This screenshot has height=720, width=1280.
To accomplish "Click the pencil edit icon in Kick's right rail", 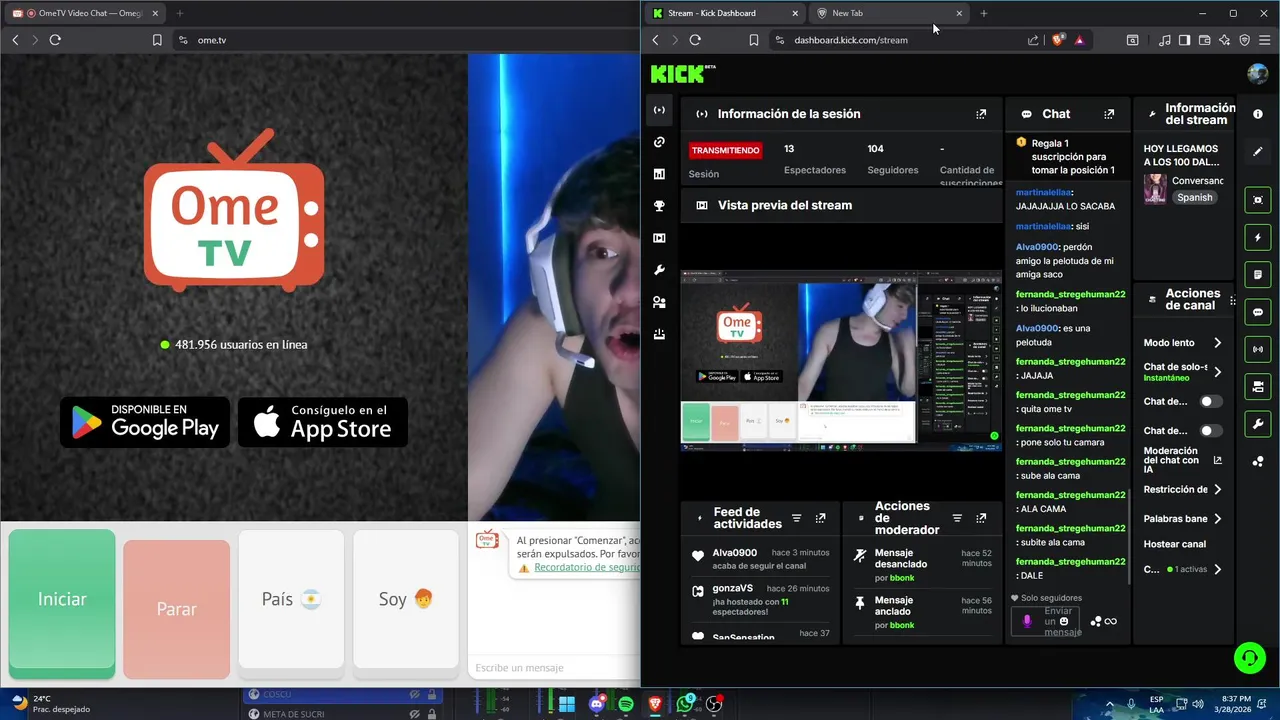I will [1258, 151].
